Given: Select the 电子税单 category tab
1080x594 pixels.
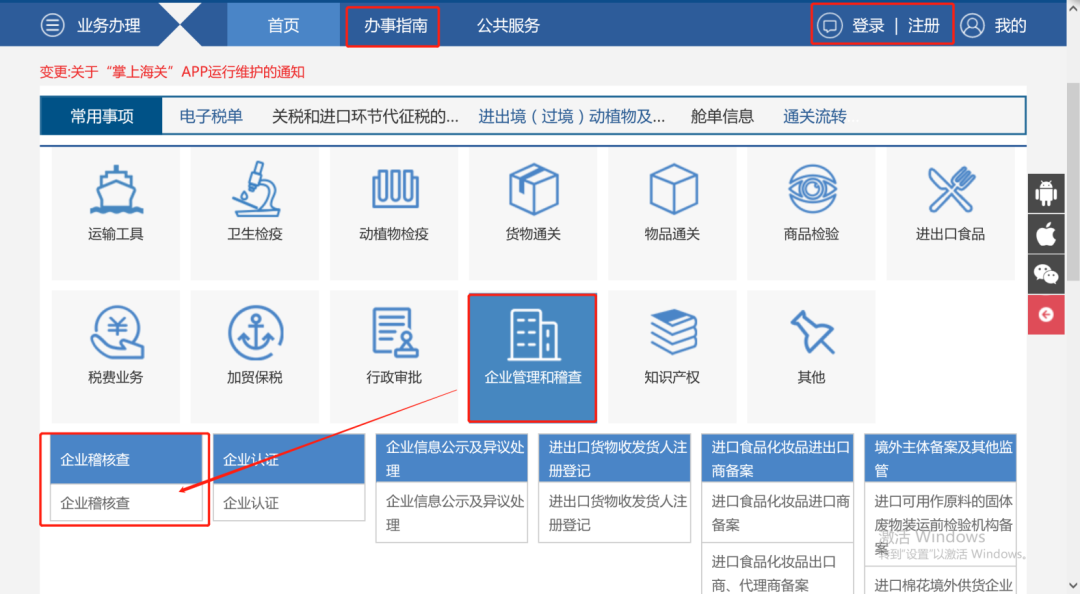Looking at the screenshot, I should pyautogui.click(x=209, y=115).
